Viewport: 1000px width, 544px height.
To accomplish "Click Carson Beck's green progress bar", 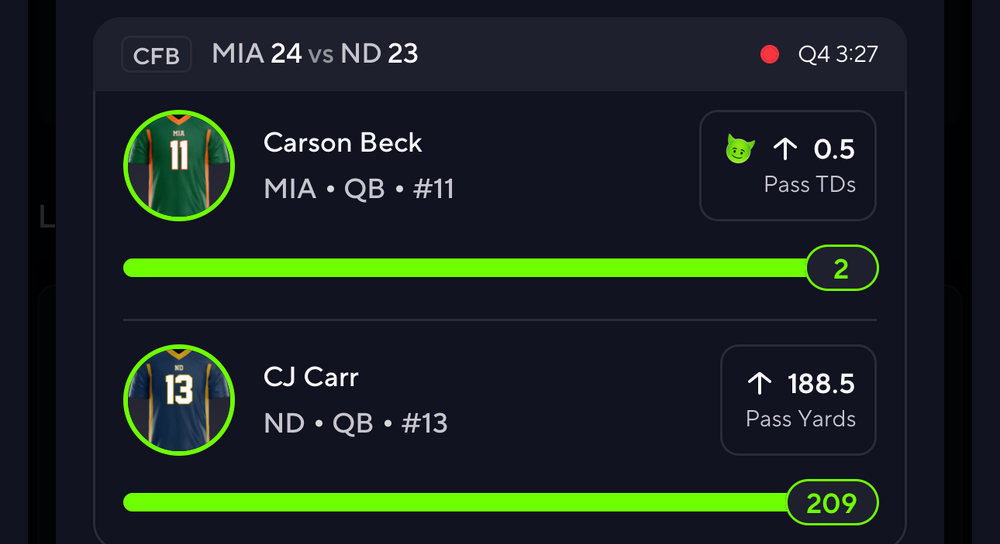I will click(x=465, y=268).
